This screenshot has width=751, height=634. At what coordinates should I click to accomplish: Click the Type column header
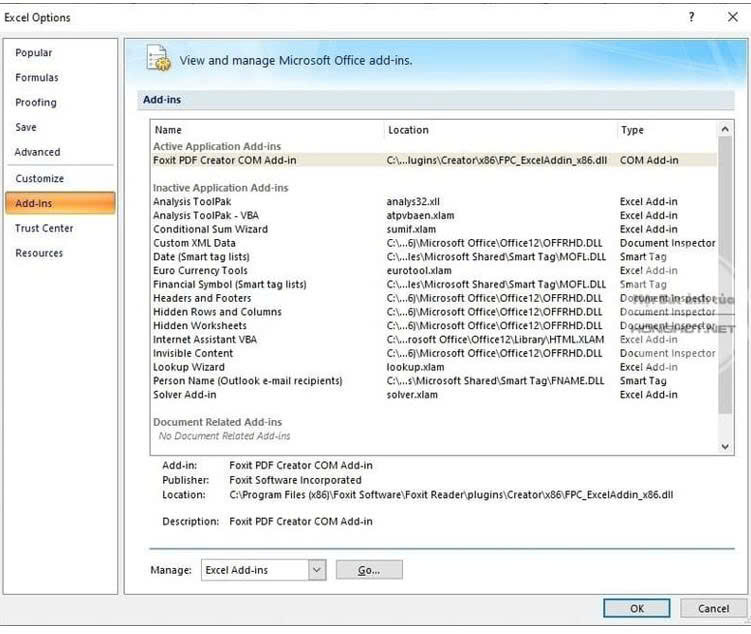pyautogui.click(x=632, y=130)
